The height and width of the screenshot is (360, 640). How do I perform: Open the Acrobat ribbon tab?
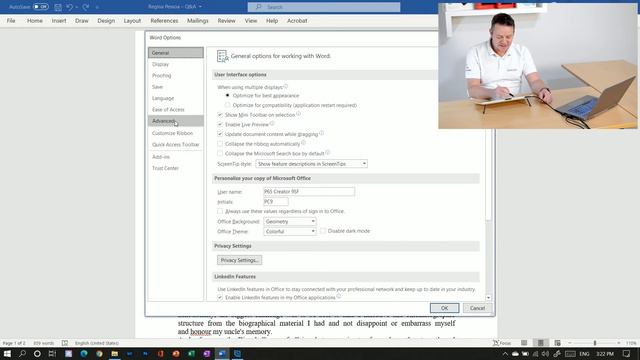(x=297, y=20)
